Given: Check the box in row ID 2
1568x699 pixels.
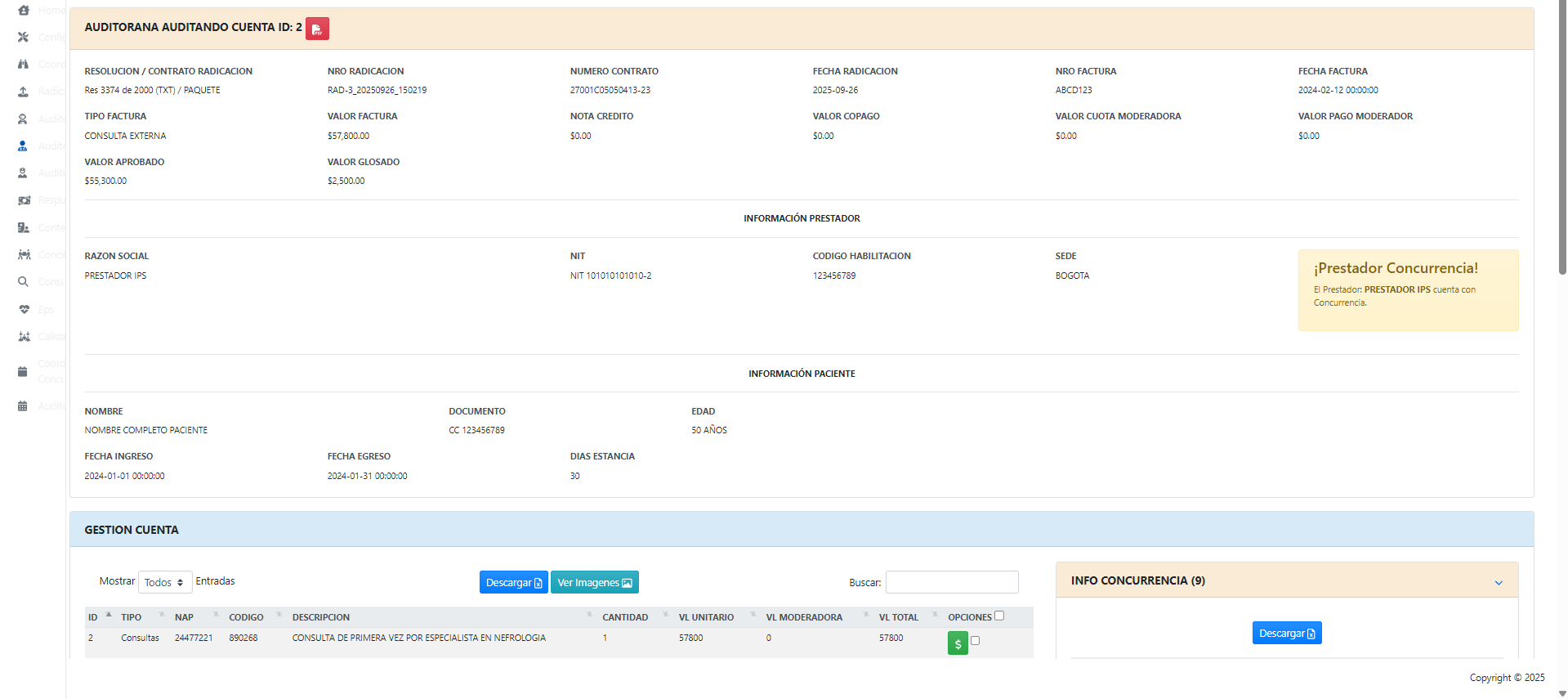Looking at the screenshot, I should 975,641.
